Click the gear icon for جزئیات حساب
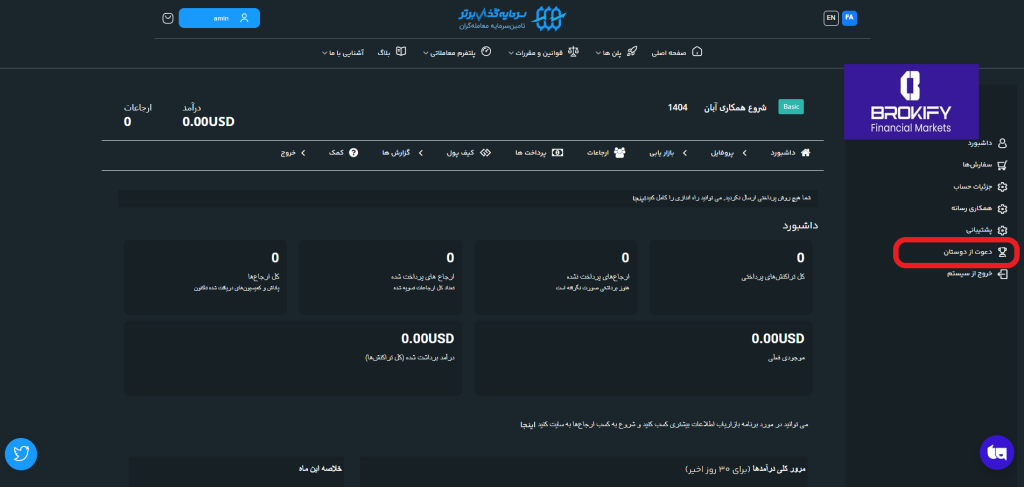Screen dimensions: 1024x487 pyautogui.click(x=1003, y=187)
